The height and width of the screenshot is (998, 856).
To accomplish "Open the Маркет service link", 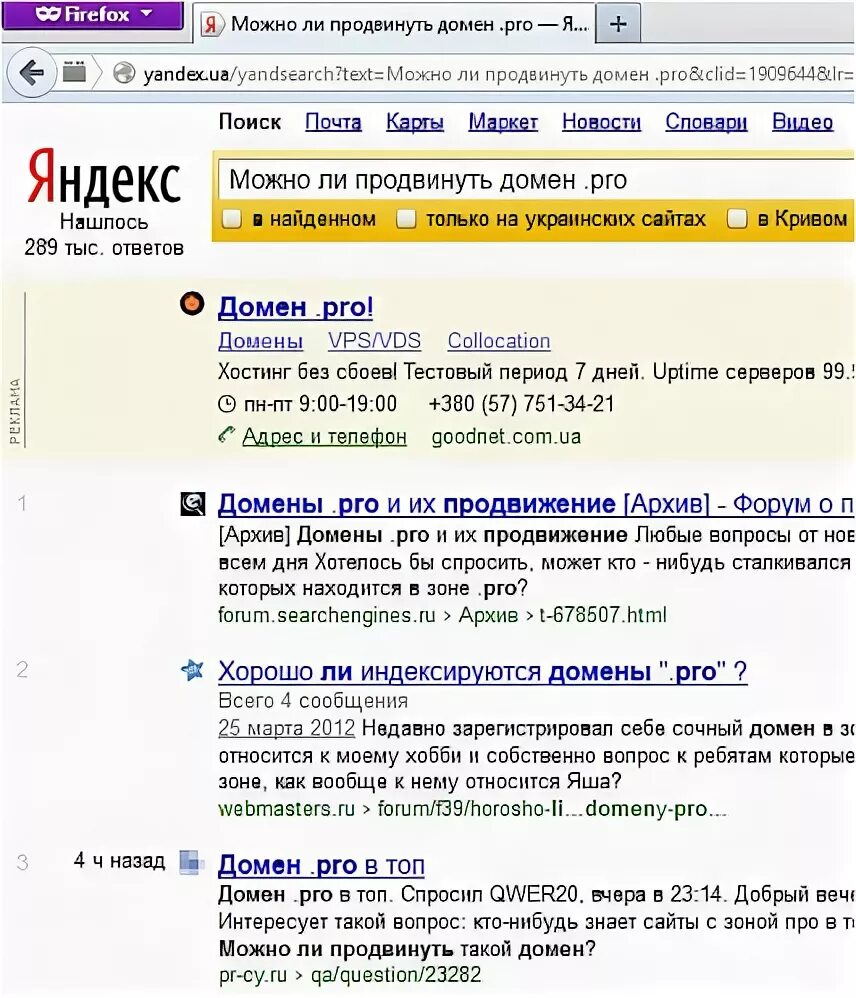I will 503,122.
